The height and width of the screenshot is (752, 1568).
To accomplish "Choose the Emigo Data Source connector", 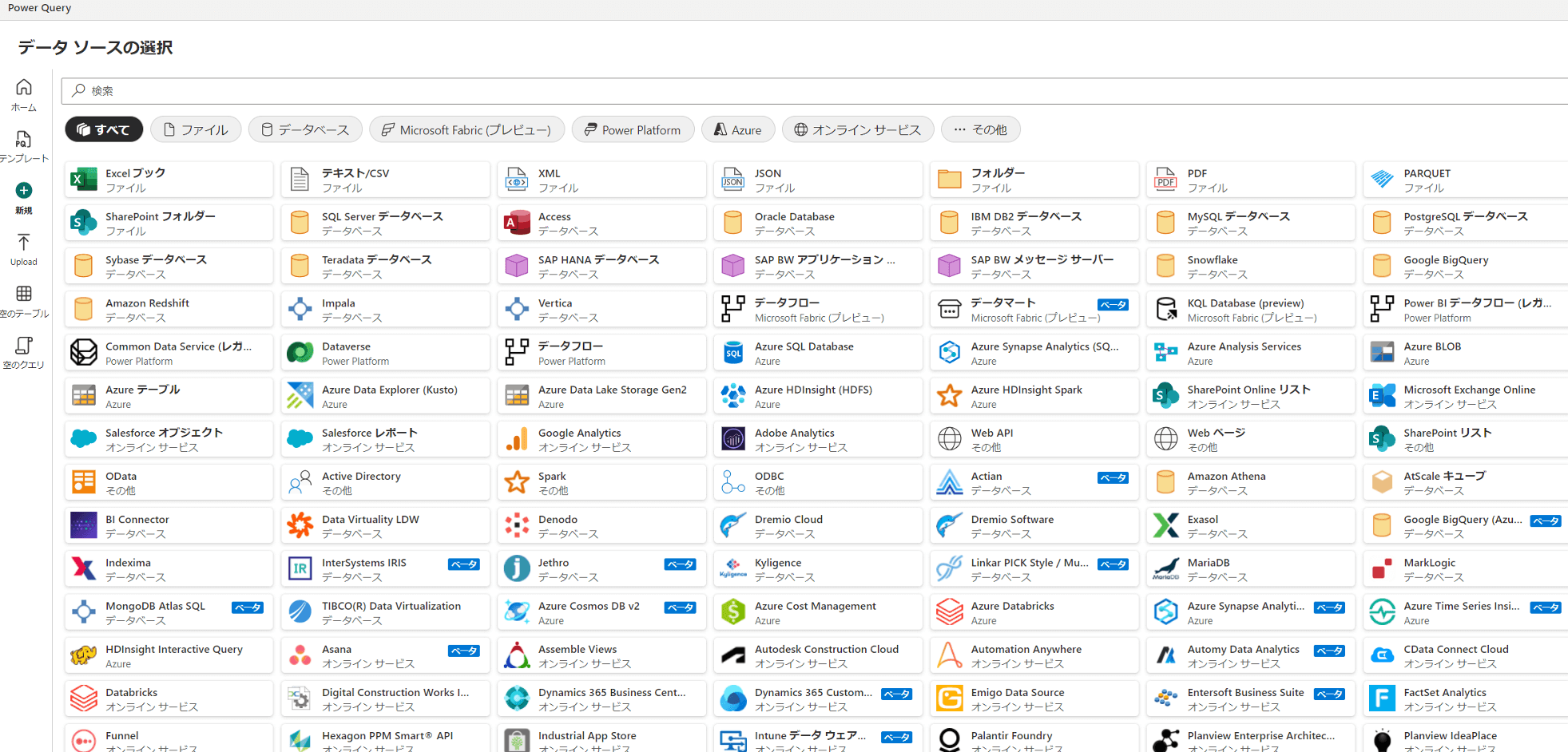I will coord(1034,698).
